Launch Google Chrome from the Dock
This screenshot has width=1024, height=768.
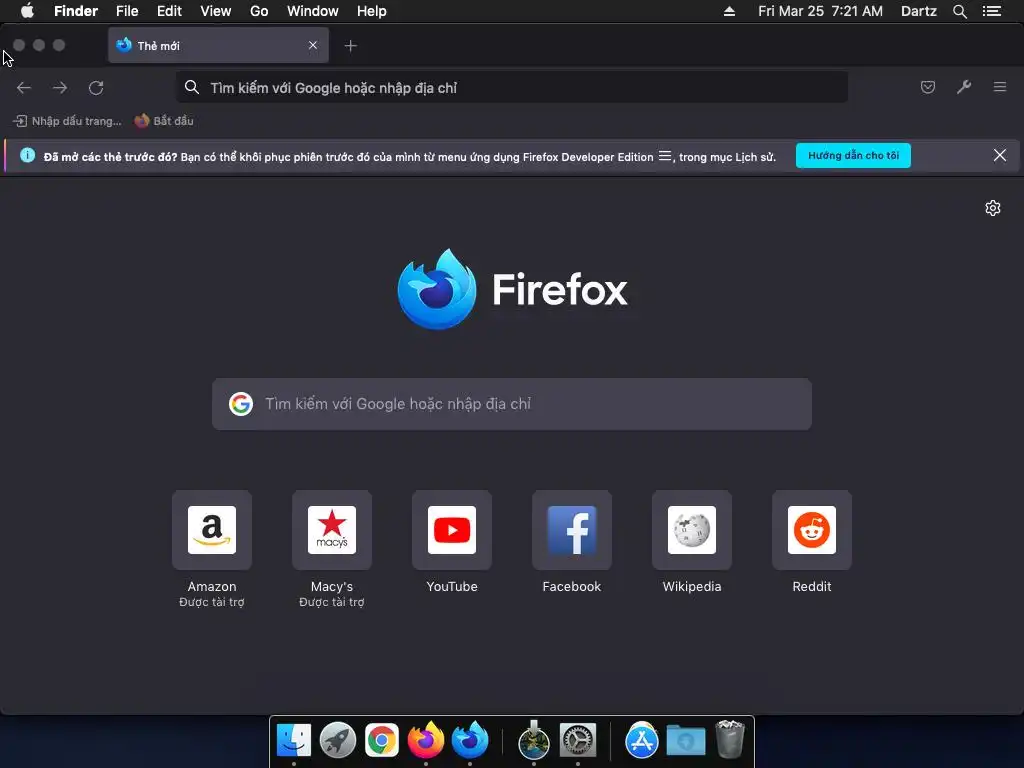[381, 740]
